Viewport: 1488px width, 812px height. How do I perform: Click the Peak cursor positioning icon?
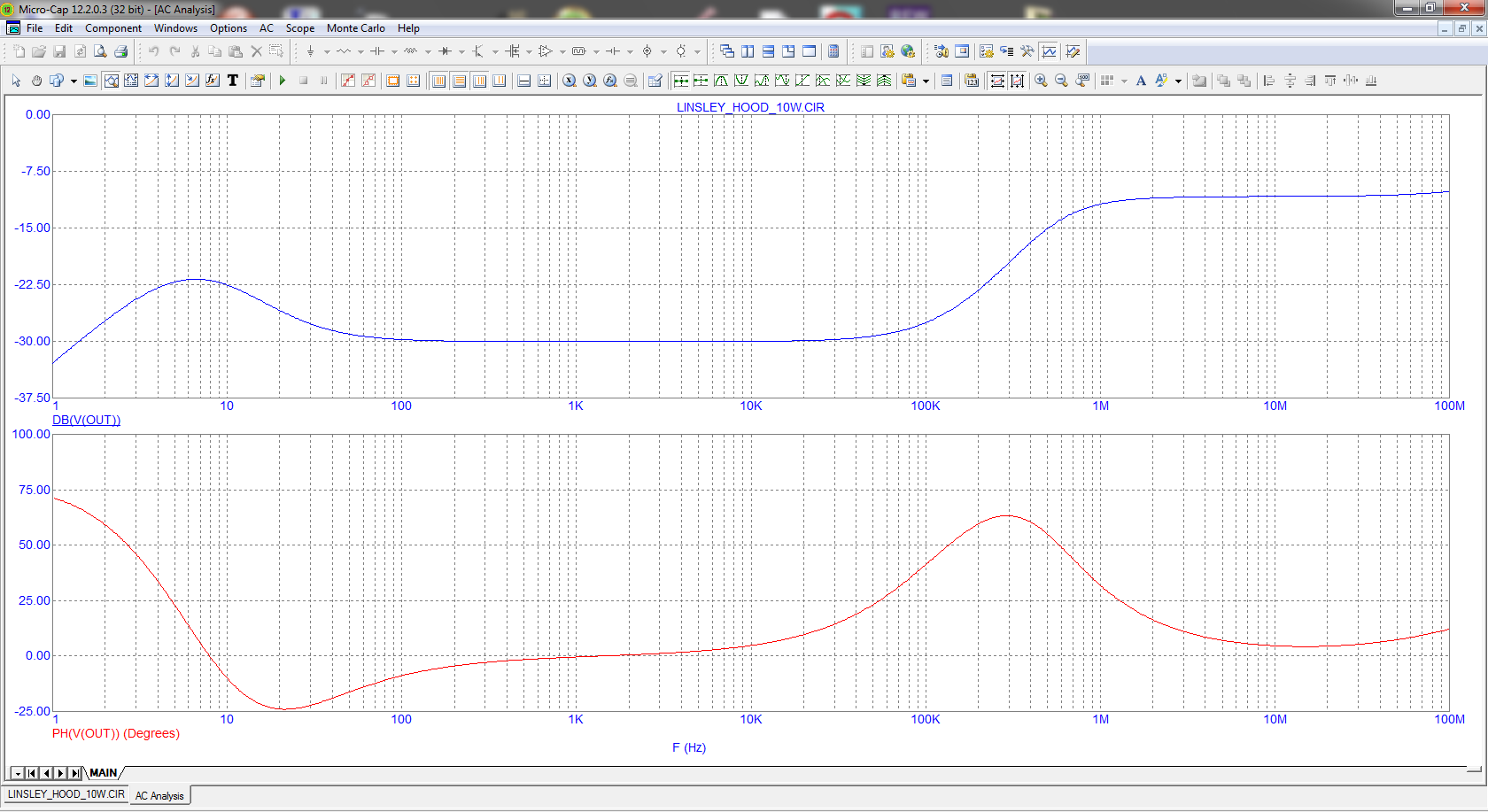[x=721, y=81]
